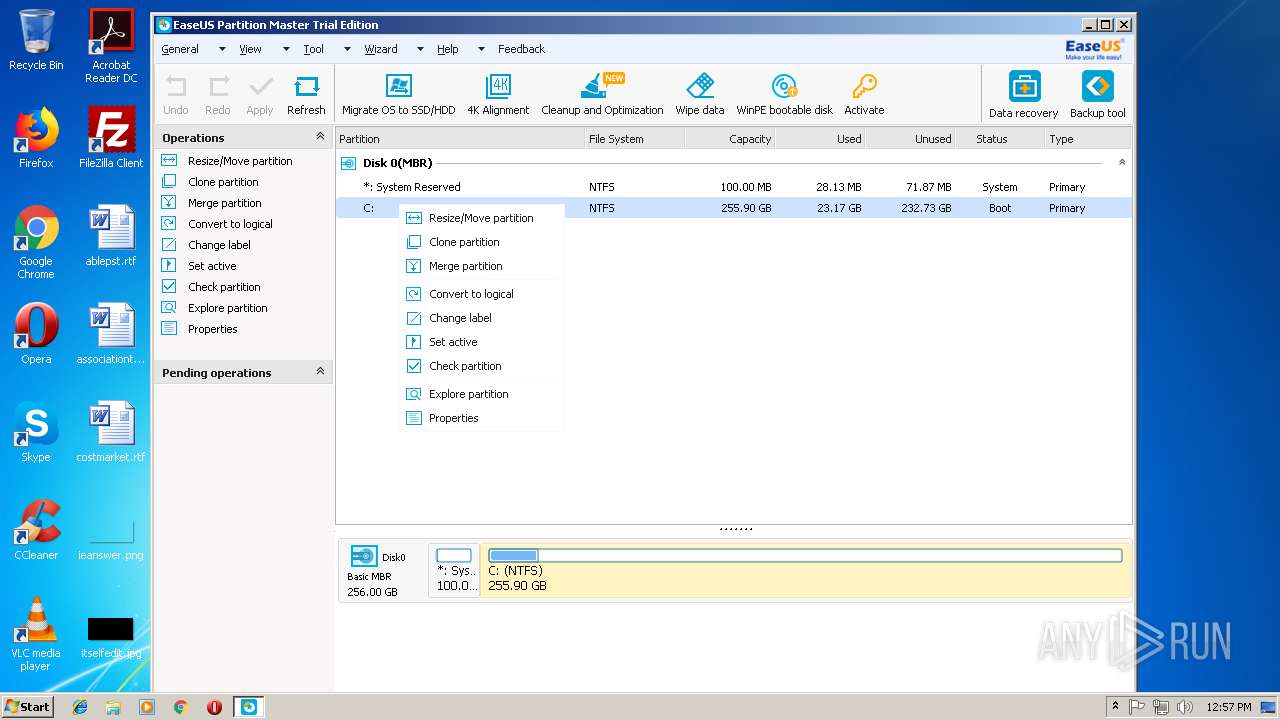Open the Help menu dropdown arrow

pos(481,49)
